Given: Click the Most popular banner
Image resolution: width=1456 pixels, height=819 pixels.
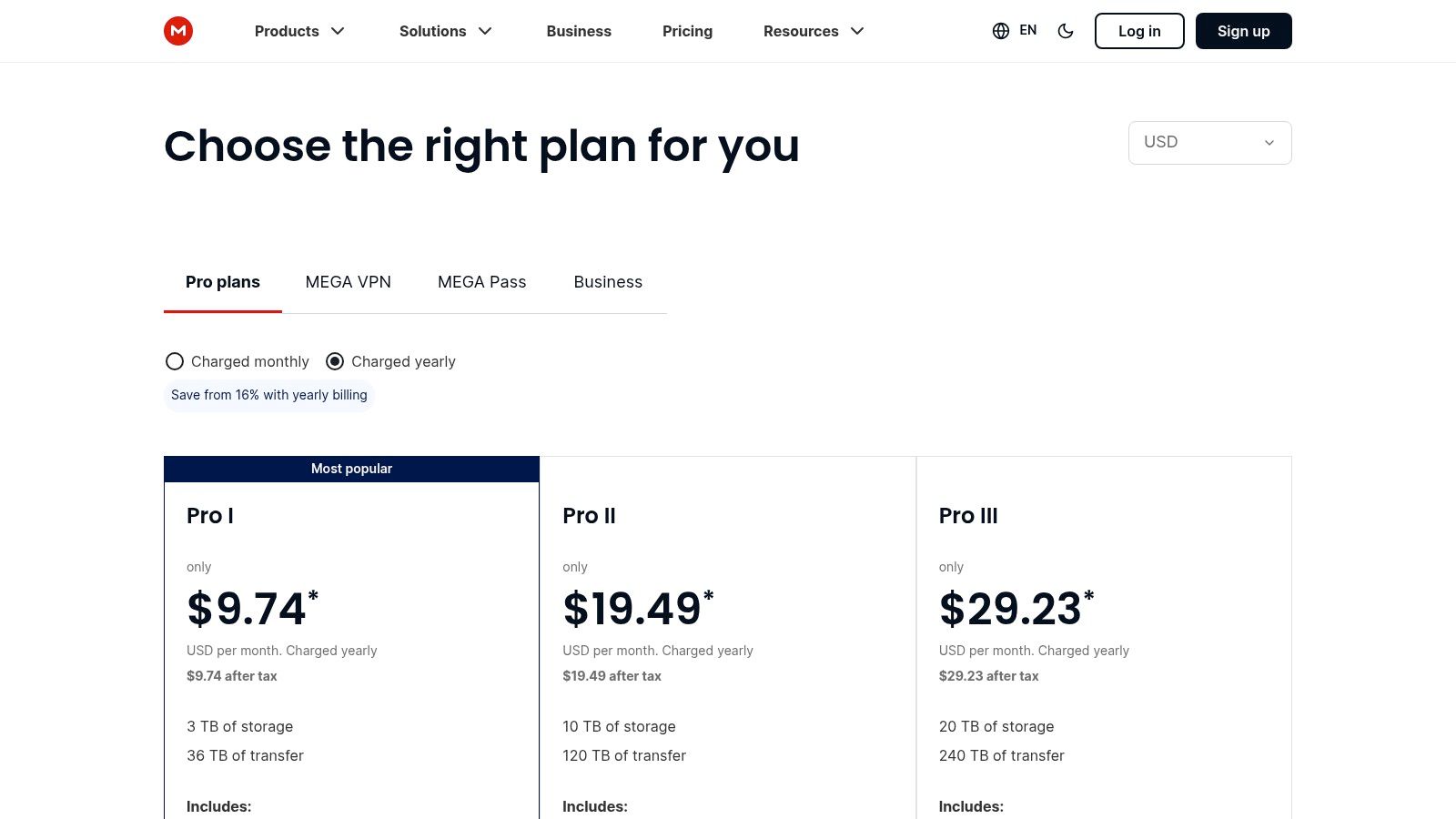Looking at the screenshot, I should coord(351,469).
